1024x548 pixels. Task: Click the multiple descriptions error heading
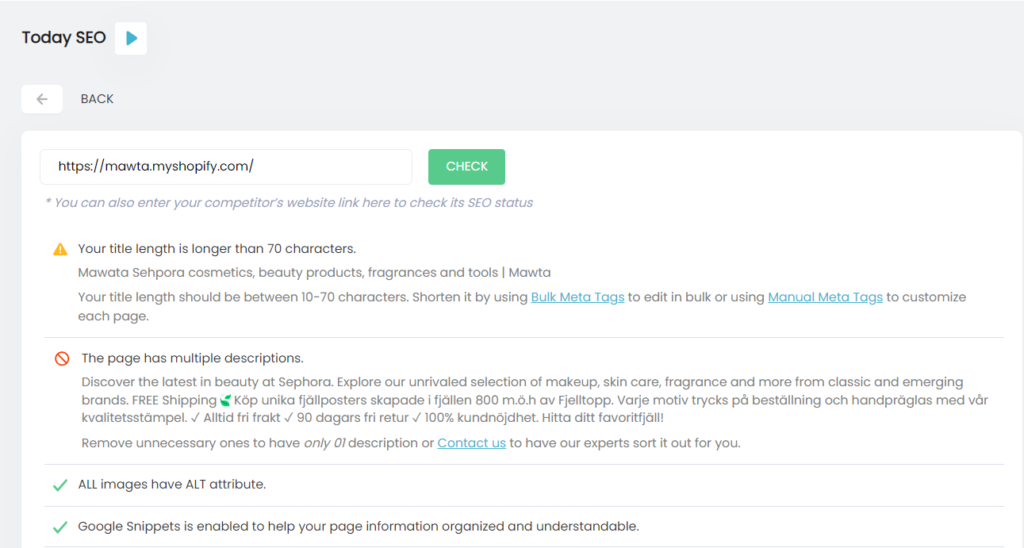tap(192, 358)
